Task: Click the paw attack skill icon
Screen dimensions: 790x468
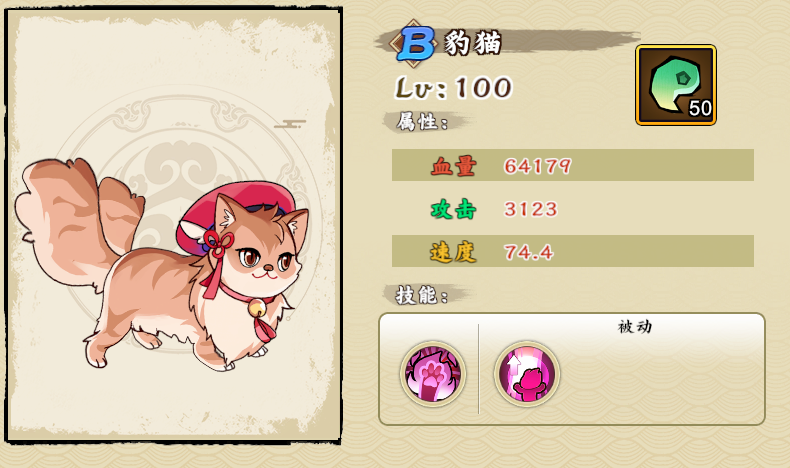Action: [433, 374]
